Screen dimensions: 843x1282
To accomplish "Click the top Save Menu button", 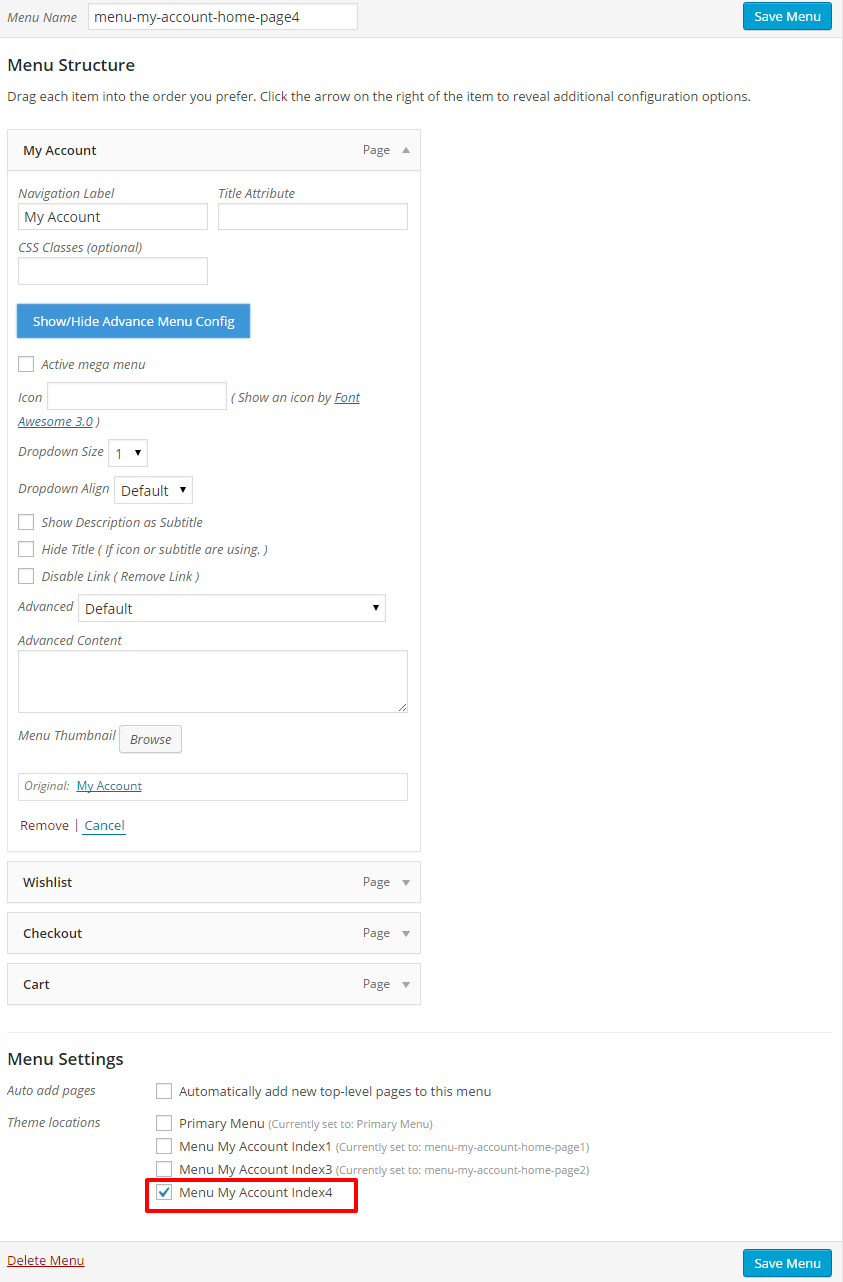I will [x=787, y=16].
